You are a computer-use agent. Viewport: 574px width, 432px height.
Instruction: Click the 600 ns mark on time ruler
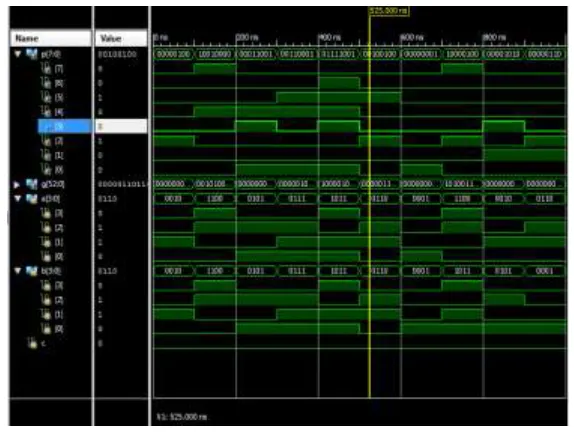coord(413,38)
